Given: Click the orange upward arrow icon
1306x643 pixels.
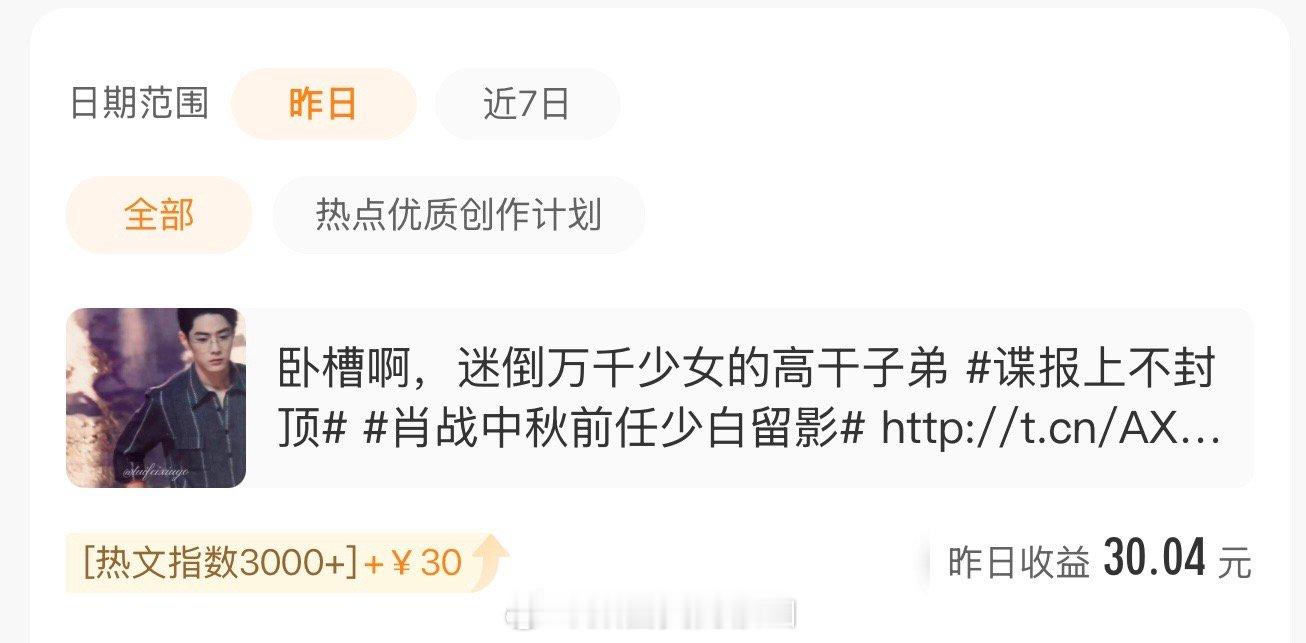Looking at the screenshot, I should (491, 563).
